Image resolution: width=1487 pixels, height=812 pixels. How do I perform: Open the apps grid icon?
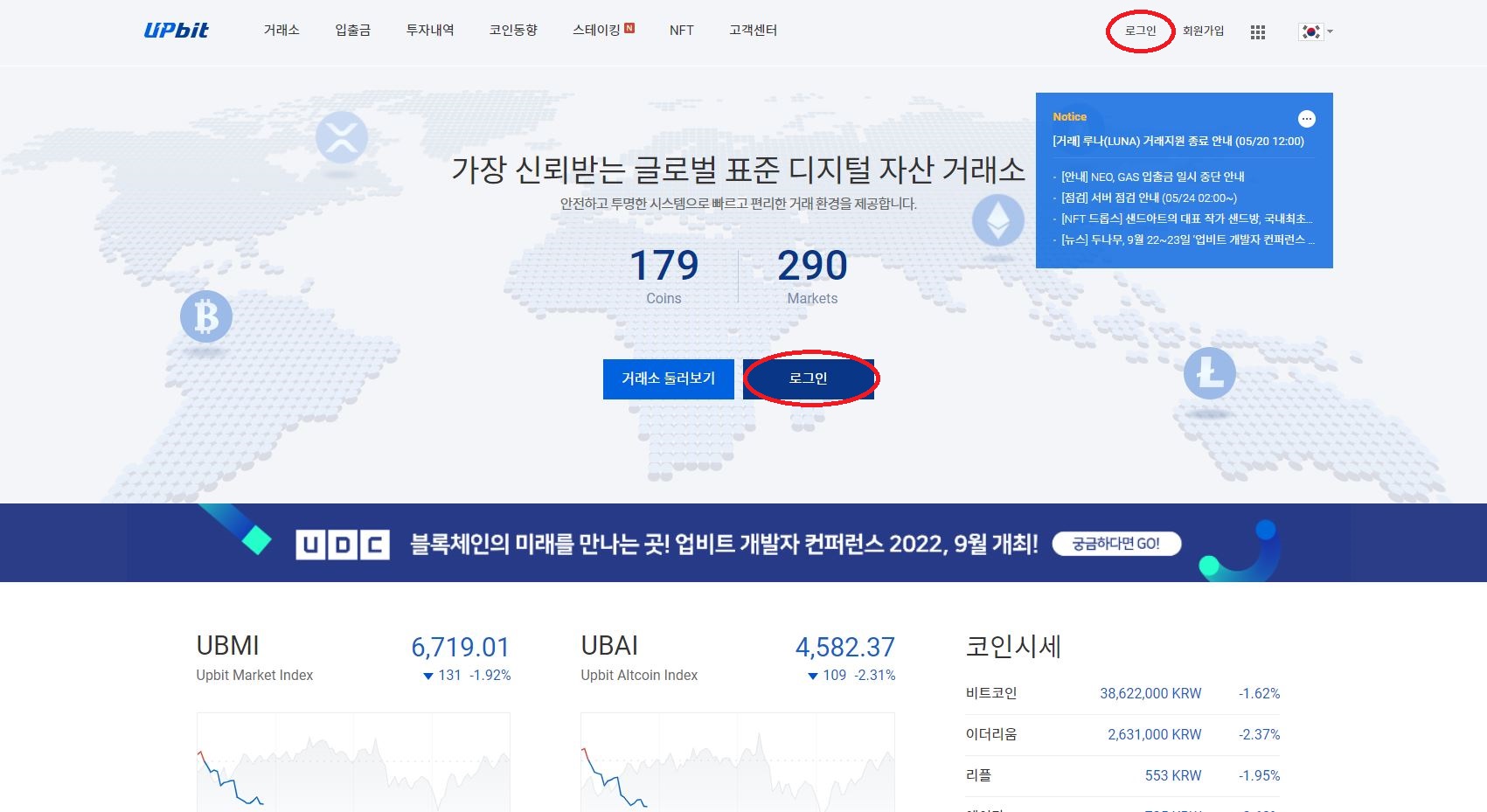click(1258, 32)
